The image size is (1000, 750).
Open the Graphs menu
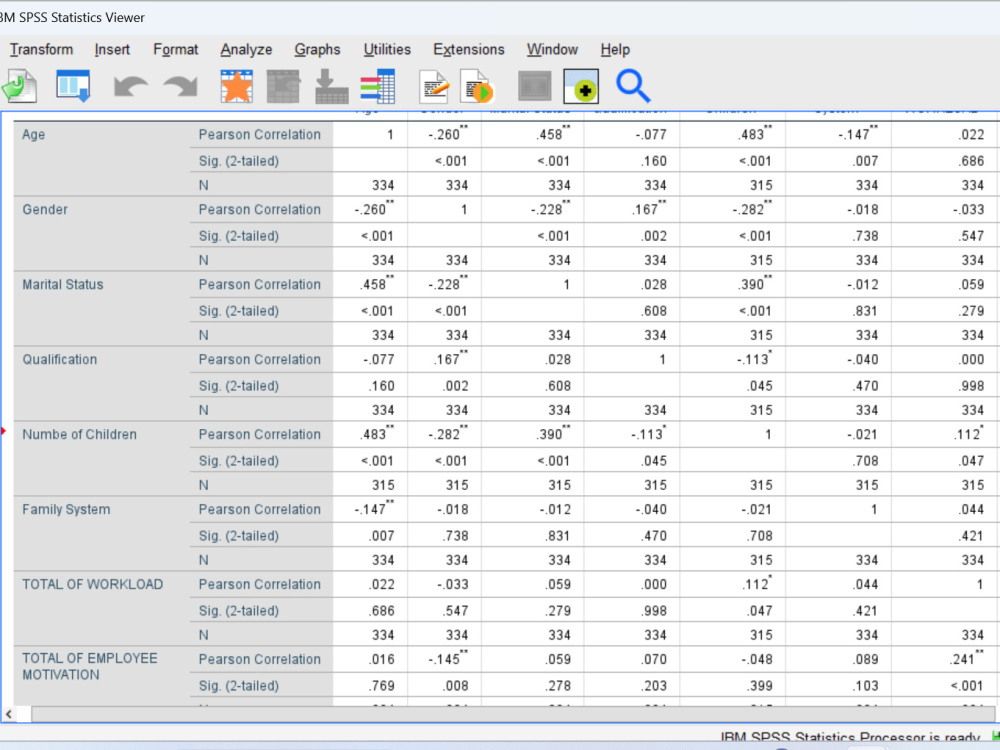coord(317,49)
